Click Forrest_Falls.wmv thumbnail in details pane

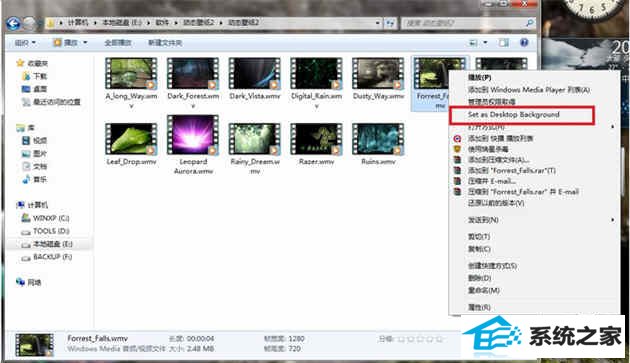coord(34,345)
